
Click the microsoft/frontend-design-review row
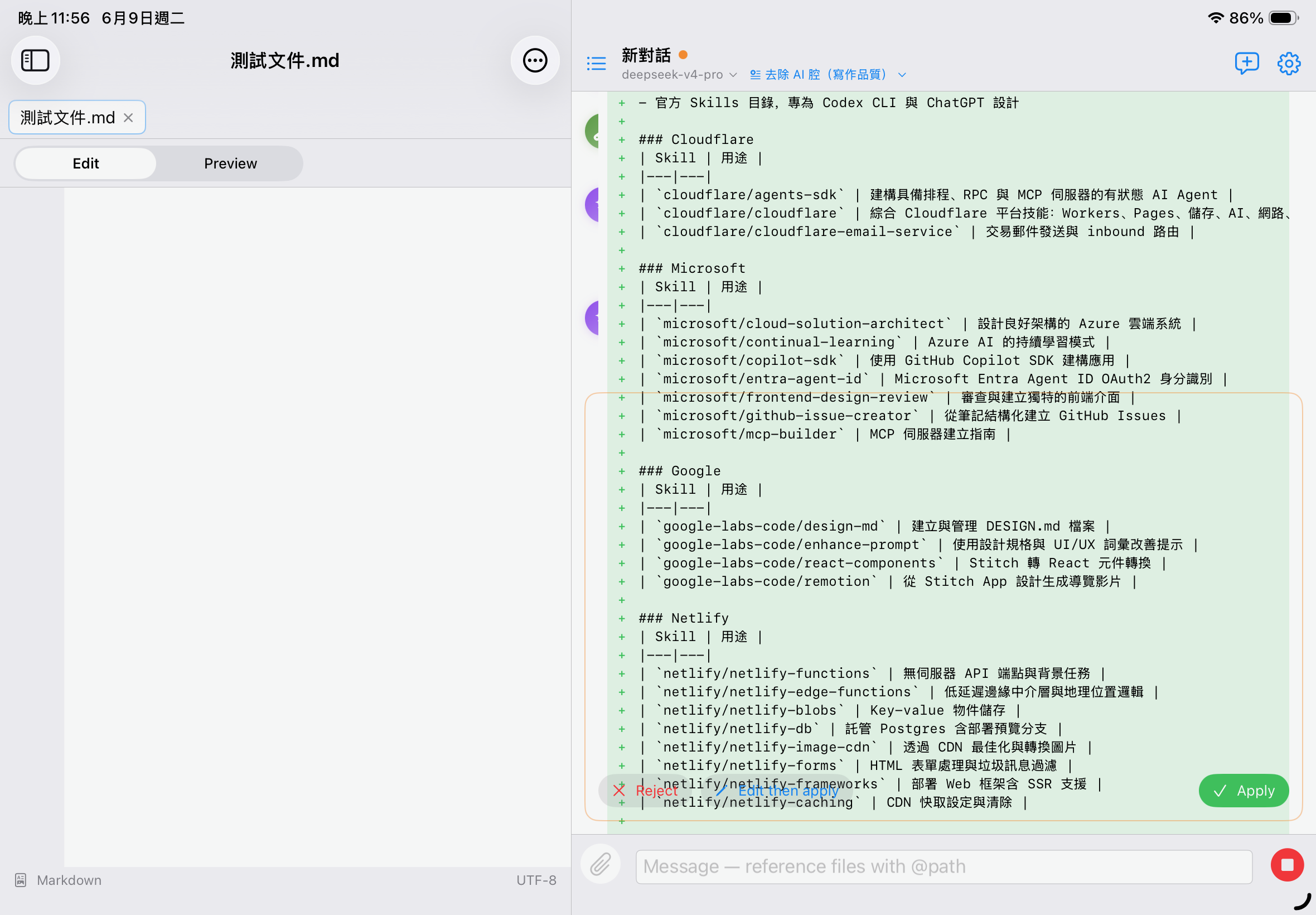(x=887, y=397)
